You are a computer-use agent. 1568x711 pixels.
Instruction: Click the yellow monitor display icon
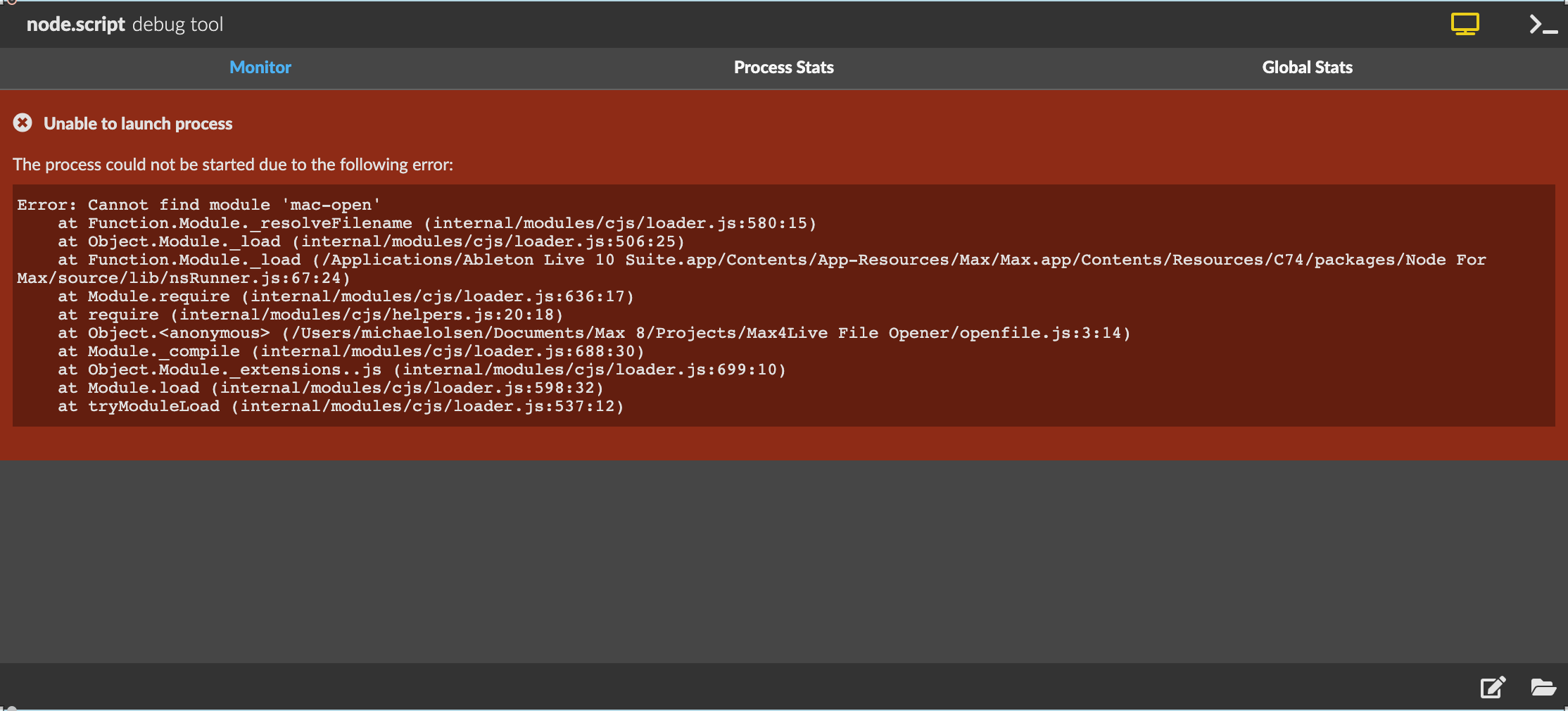[1465, 25]
